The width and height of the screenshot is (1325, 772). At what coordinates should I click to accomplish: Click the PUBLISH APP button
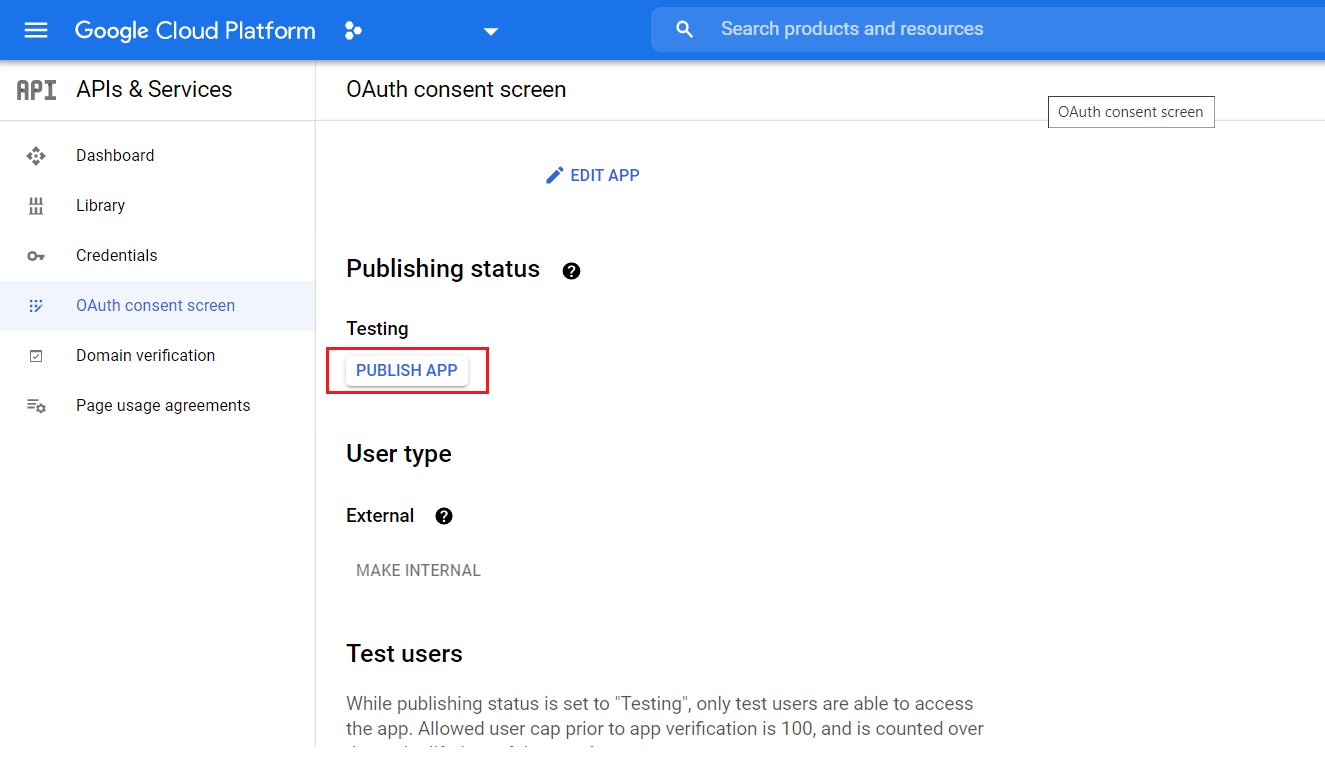click(x=406, y=370)
